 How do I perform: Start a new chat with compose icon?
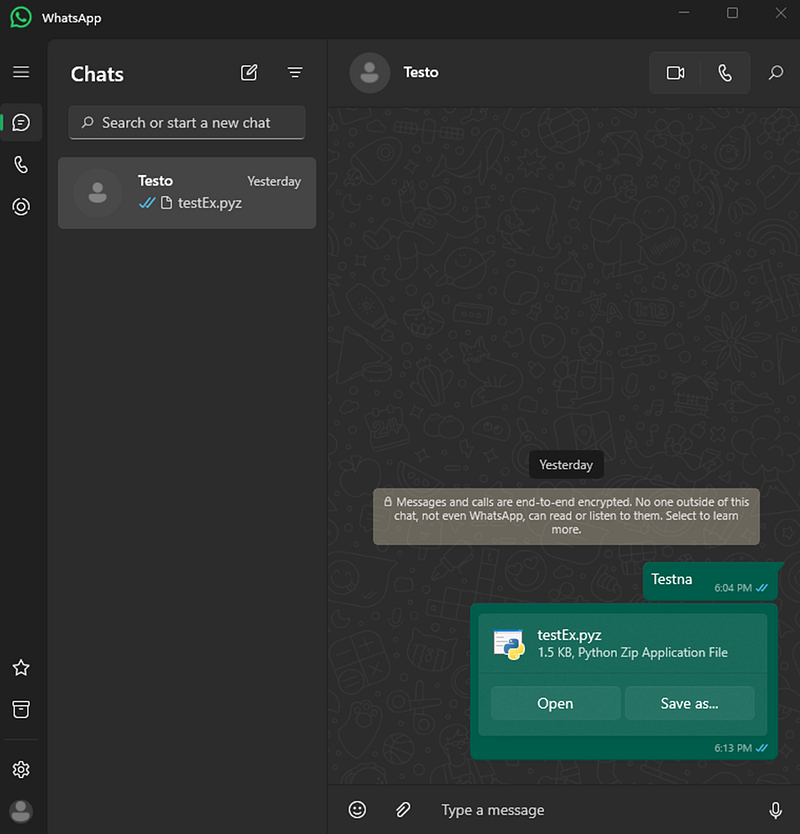(x=249, y=72)
